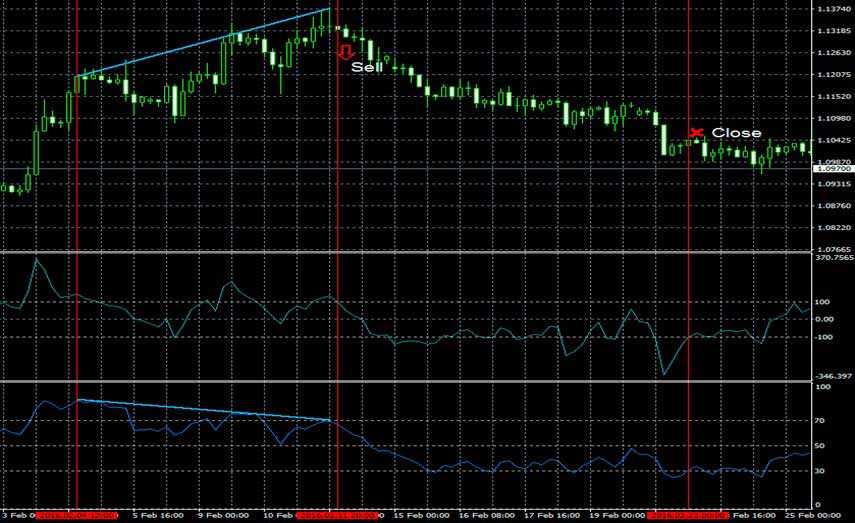Click the -346.397 indicator scale value

[x=833, y=376]
